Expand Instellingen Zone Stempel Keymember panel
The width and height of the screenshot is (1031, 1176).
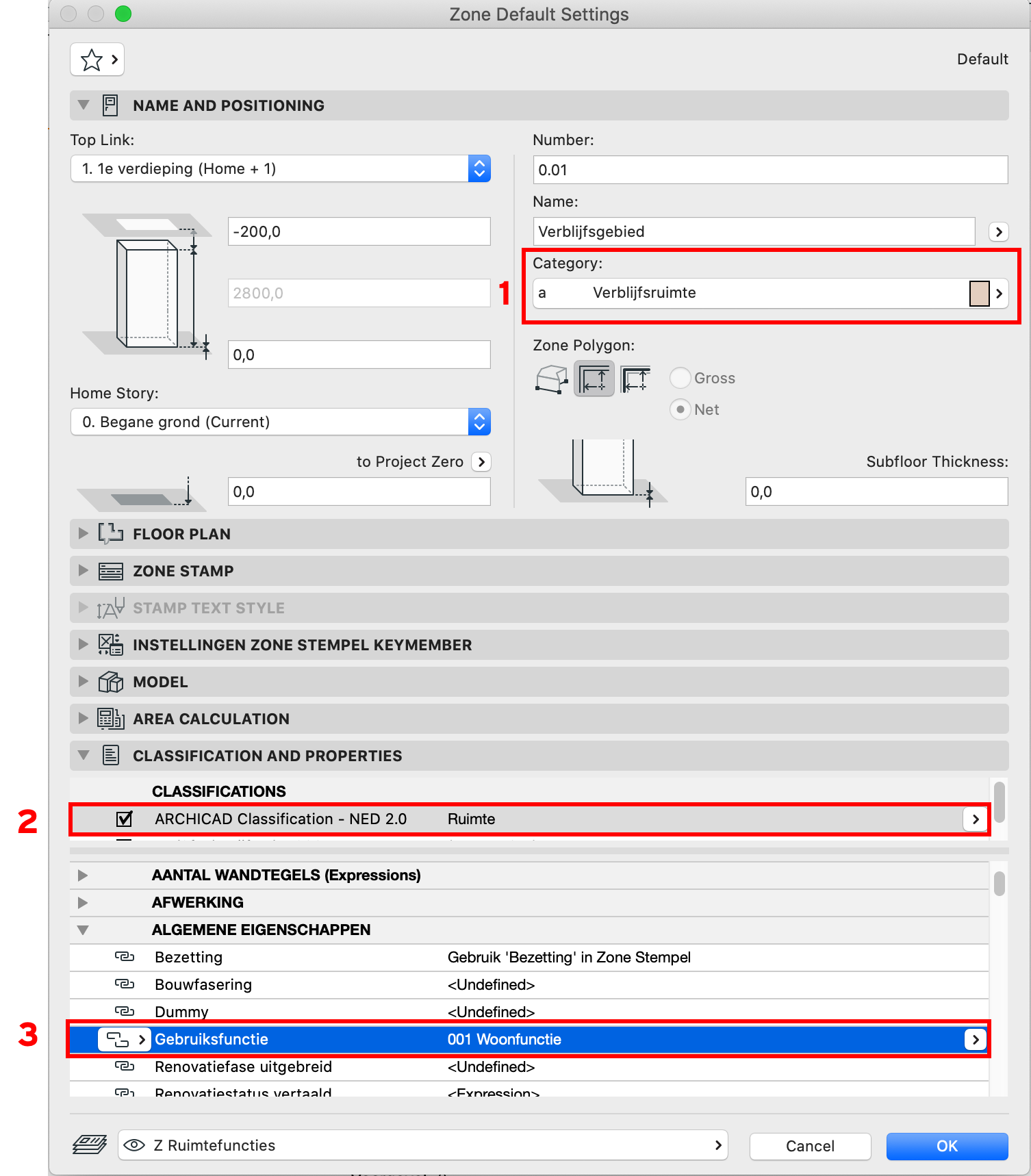click(84, 644)
